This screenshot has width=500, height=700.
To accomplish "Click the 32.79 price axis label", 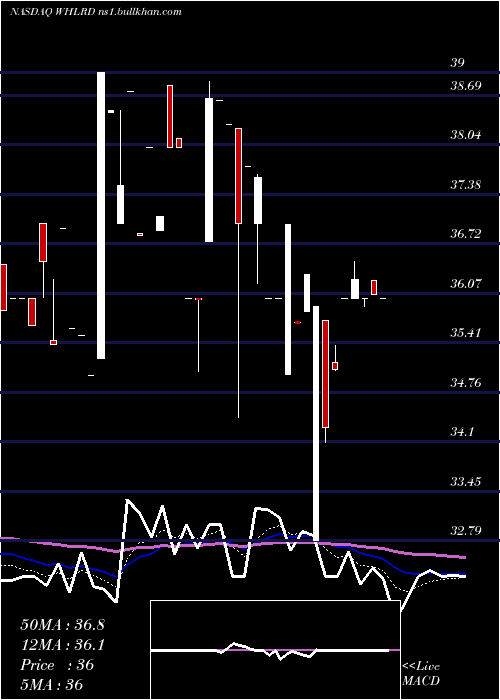I will pos(466,531).
